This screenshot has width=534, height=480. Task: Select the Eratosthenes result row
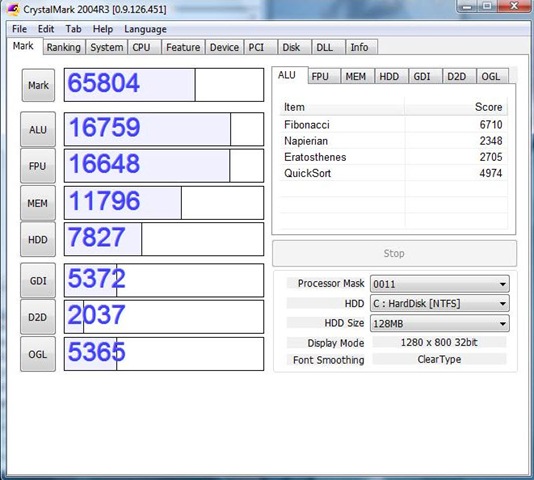393,157
